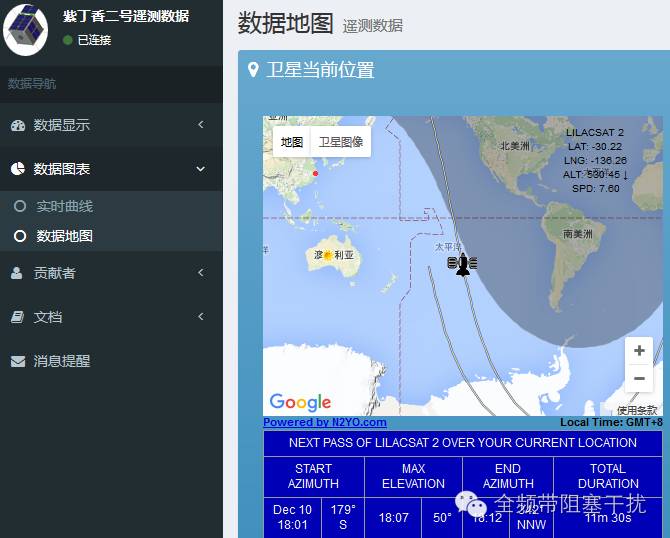
Task: Click the 数据地图 page heading
Action: point(285,23)
